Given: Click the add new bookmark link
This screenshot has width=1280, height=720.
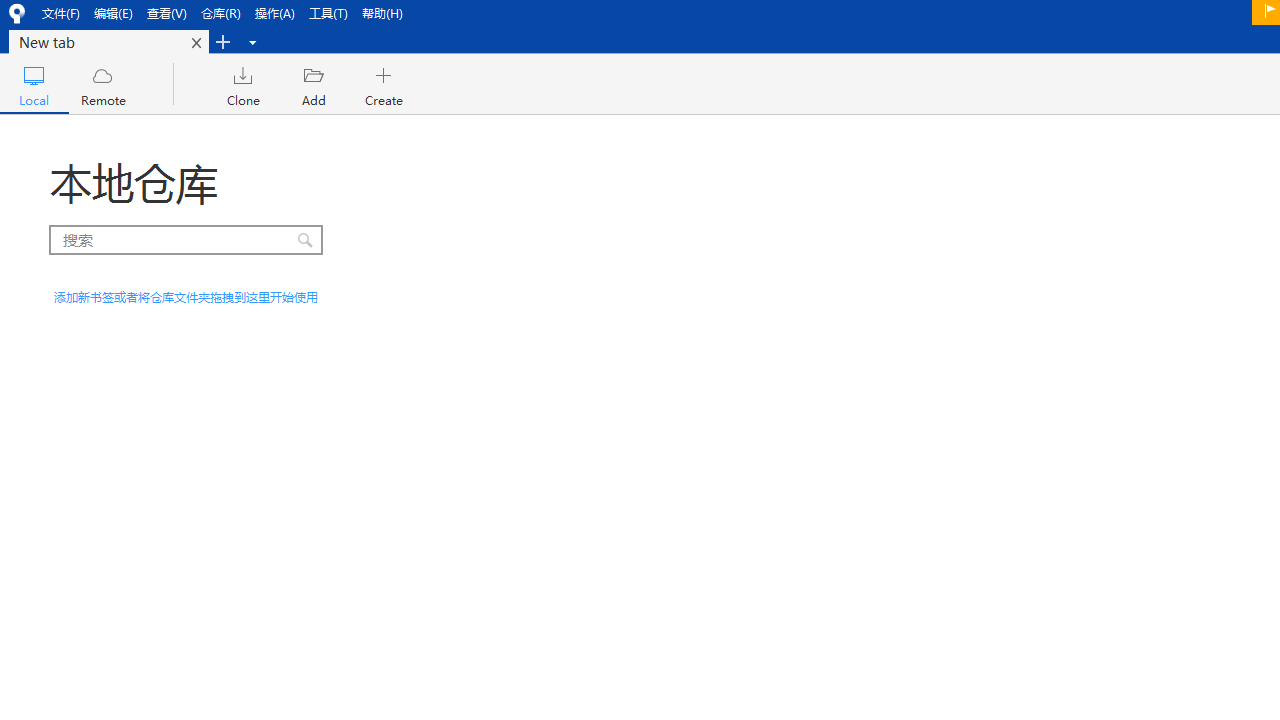Looking at the screenshot, I should 185,297.
